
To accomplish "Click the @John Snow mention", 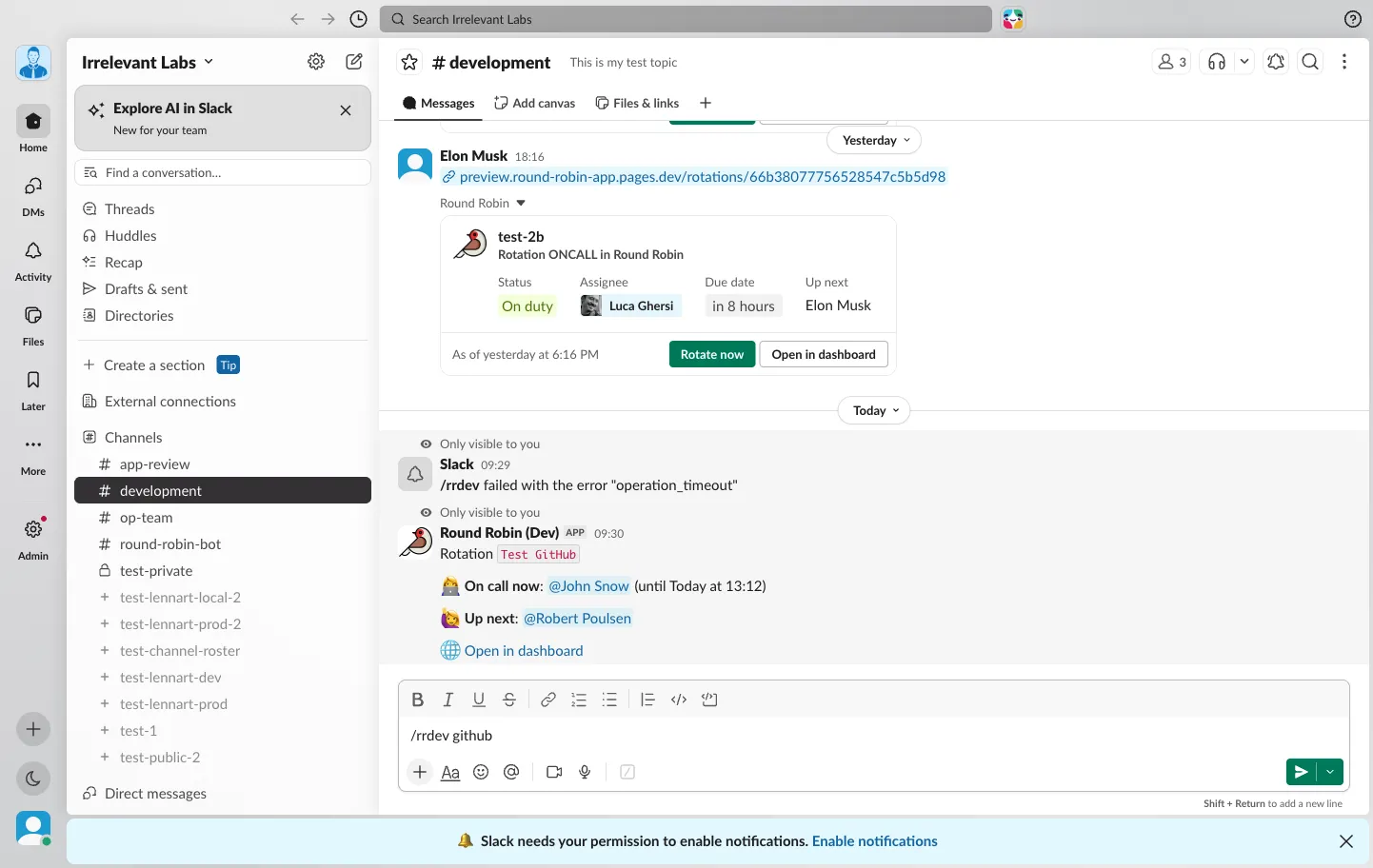I will [x=588, y=585].
